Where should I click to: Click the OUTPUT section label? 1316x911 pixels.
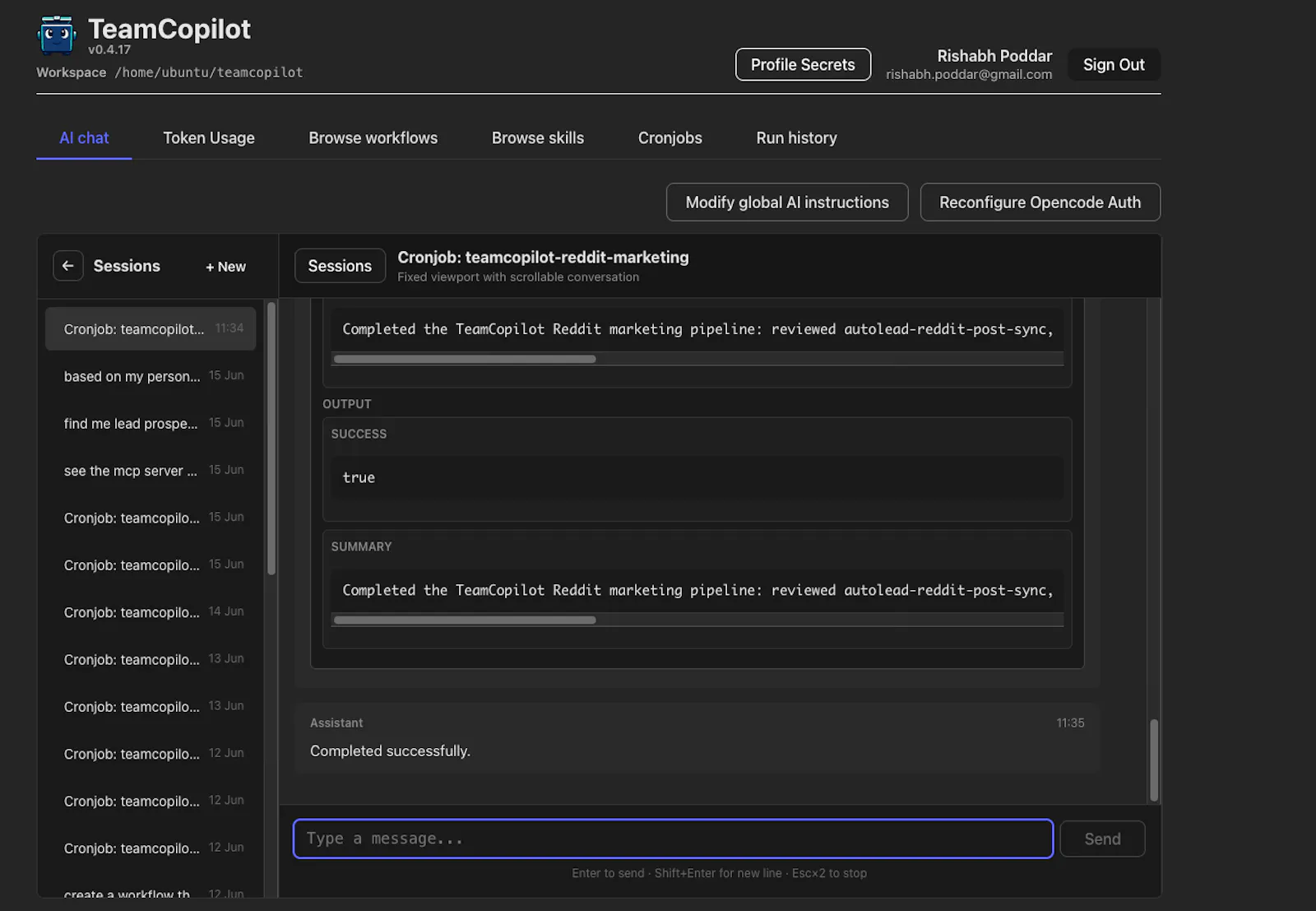coord(347,404)
